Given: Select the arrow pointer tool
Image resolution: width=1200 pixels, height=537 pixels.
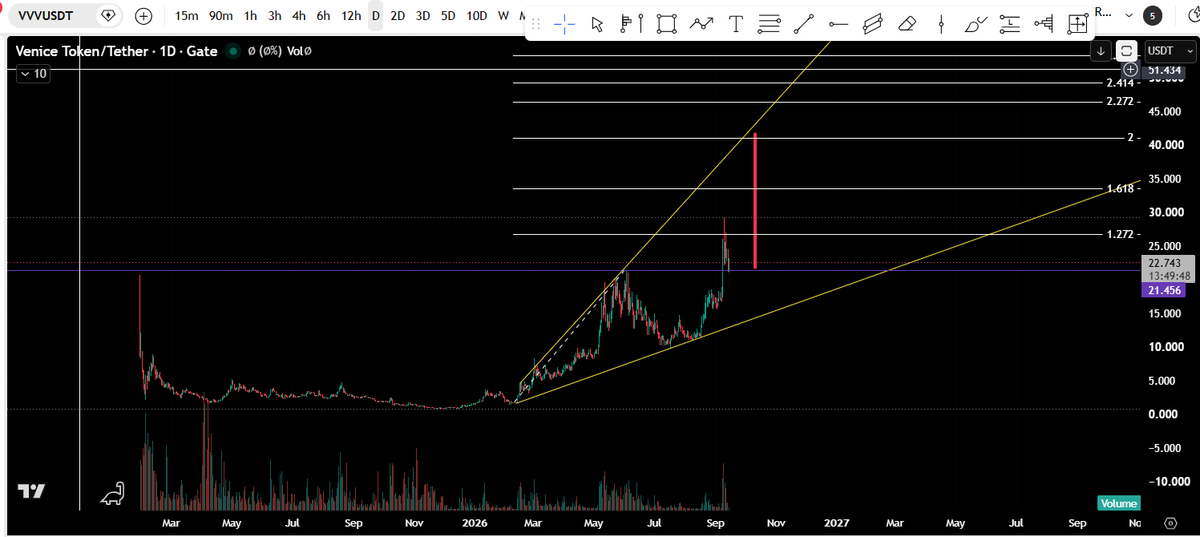Looking at the screenshot, I should pos(598,24).
